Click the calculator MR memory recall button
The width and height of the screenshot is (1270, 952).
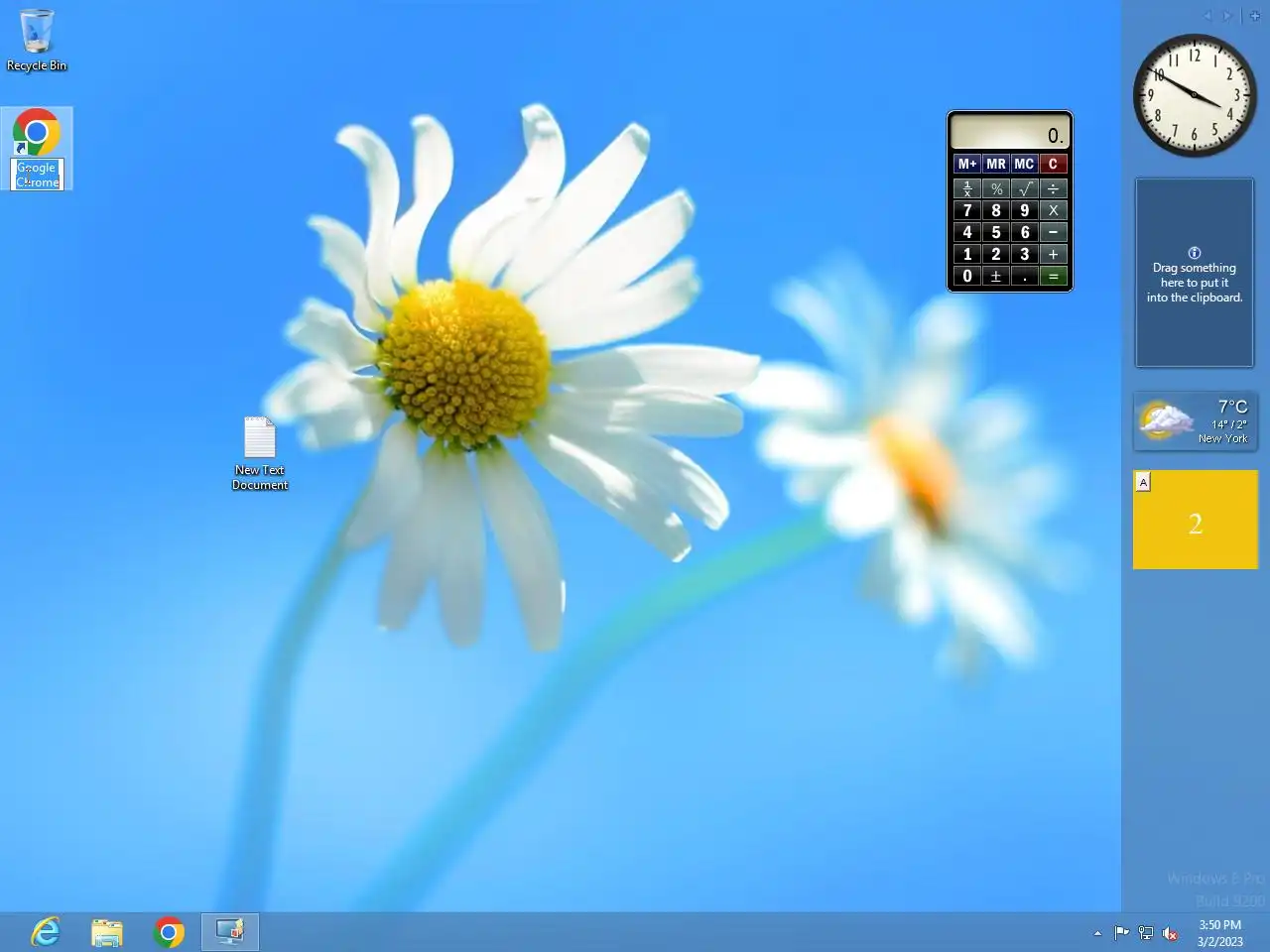point(996,164)
